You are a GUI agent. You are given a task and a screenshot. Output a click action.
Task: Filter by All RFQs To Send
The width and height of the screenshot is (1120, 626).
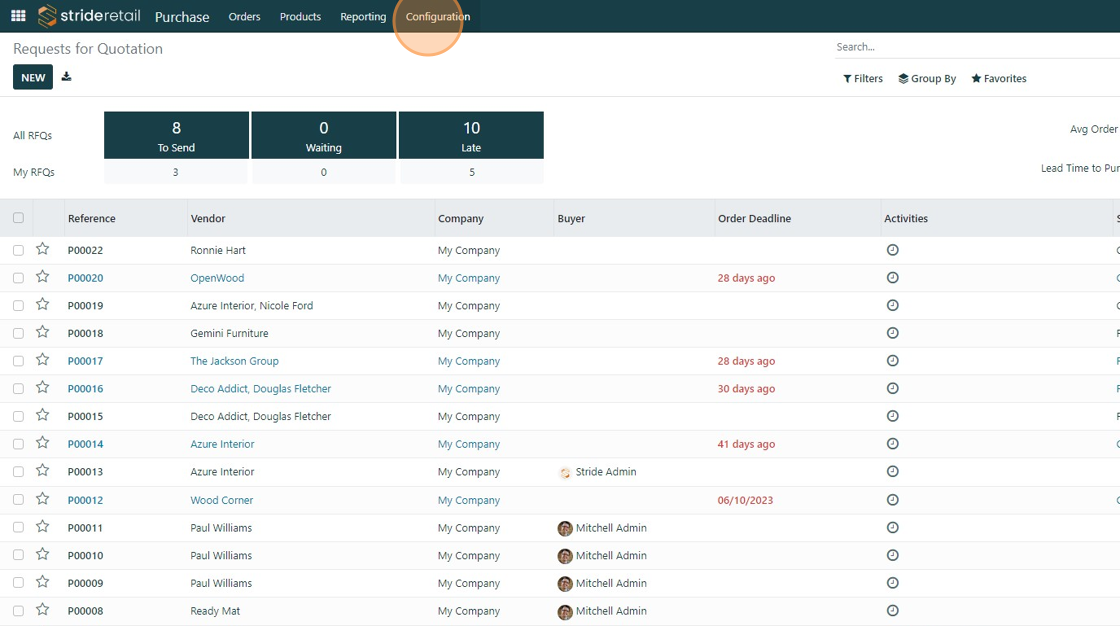(176, 135)
